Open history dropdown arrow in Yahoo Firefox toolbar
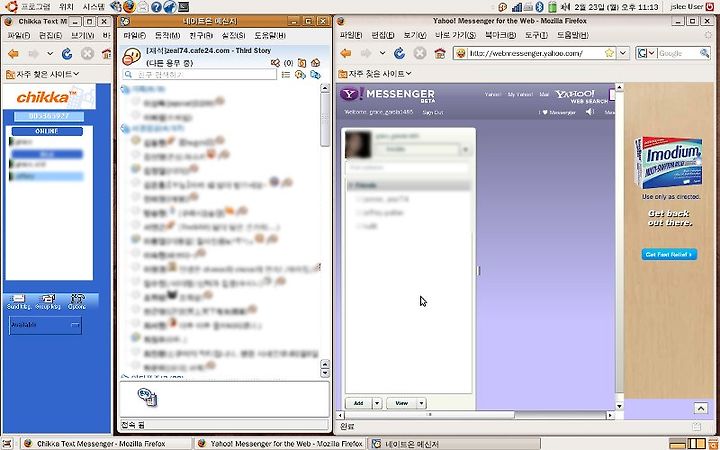 [x=382, y=53]
